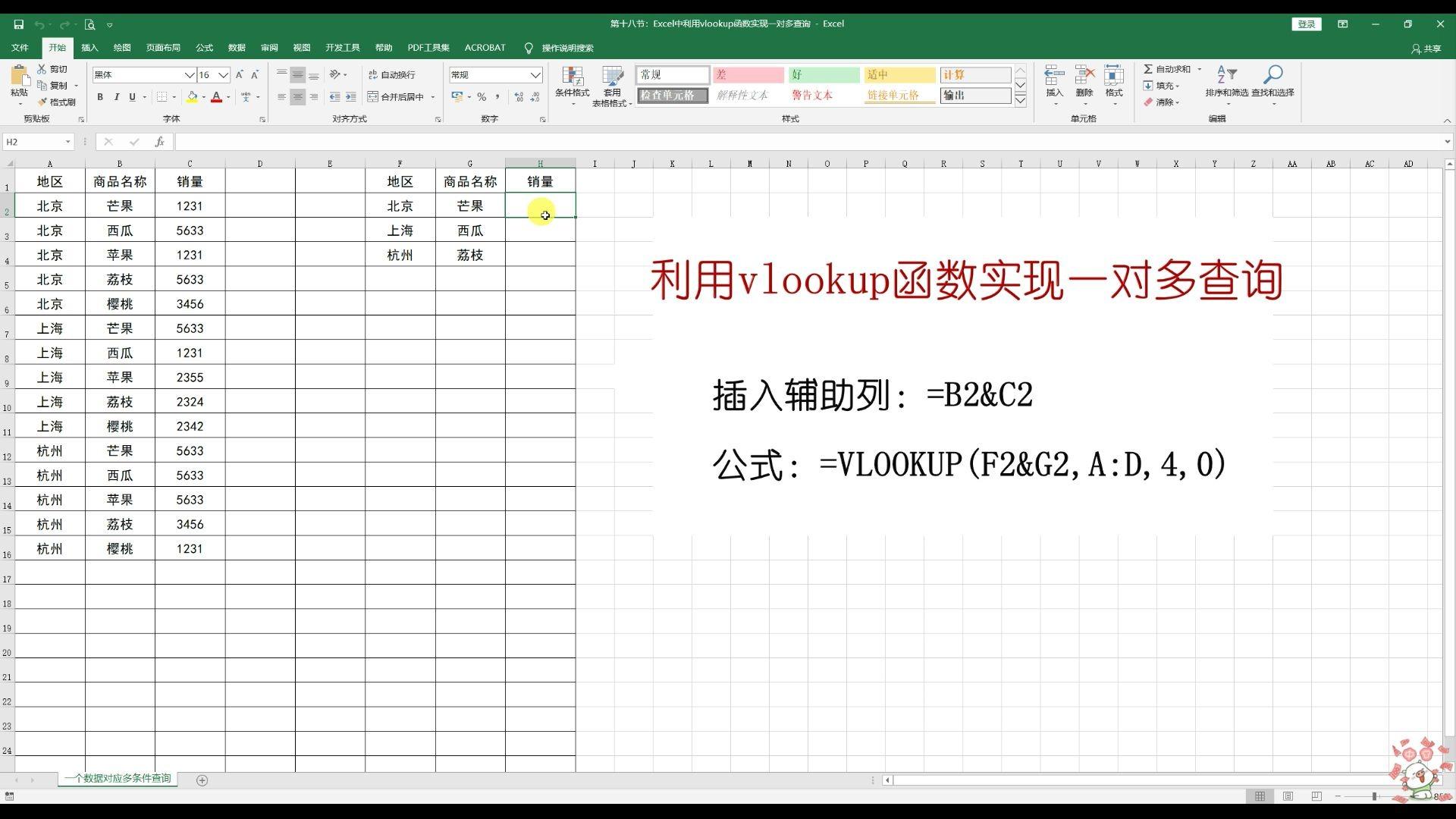Click the Delete cells icon
This screenshot has height=819, width=1456.
pos(1084,76)
